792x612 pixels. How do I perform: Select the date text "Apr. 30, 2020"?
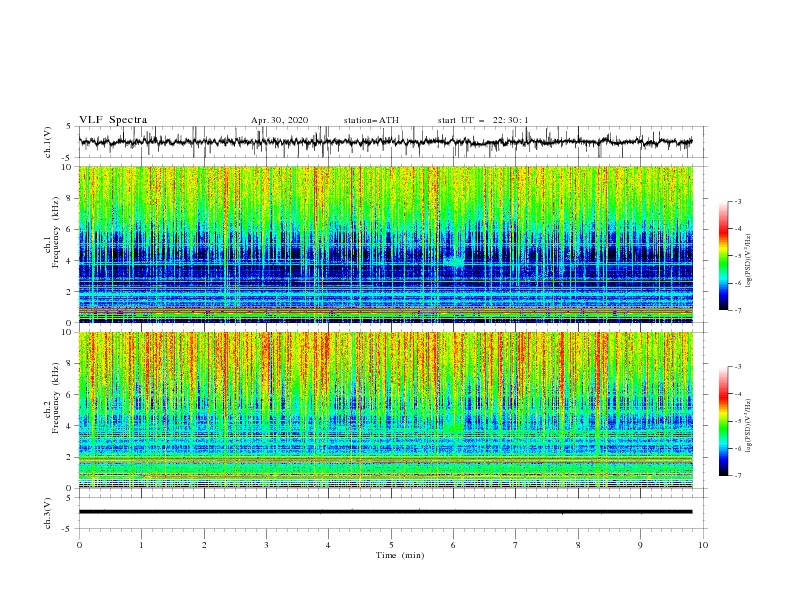coord(279,120)
